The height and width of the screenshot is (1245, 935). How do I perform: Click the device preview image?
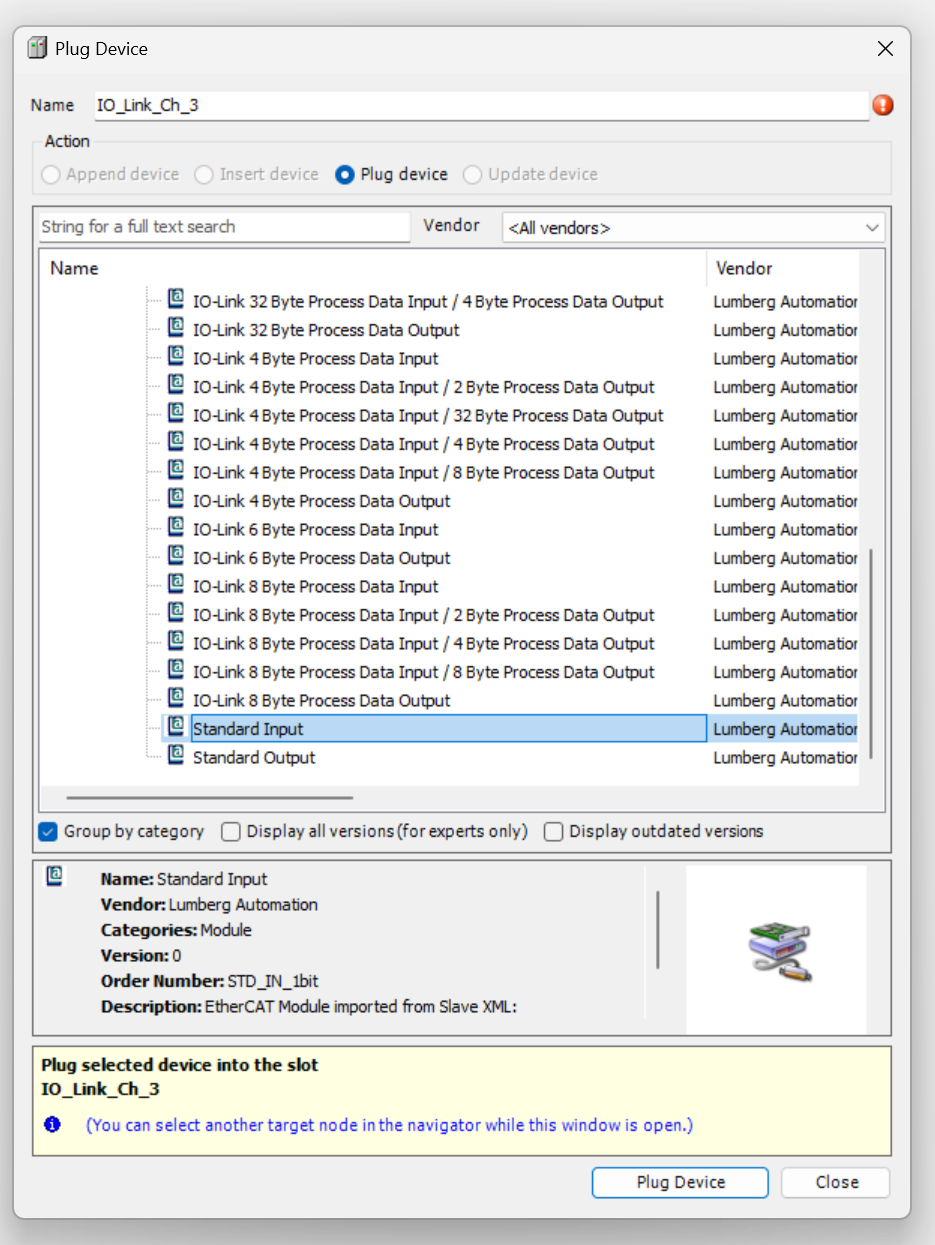click(x=779, y=951)
